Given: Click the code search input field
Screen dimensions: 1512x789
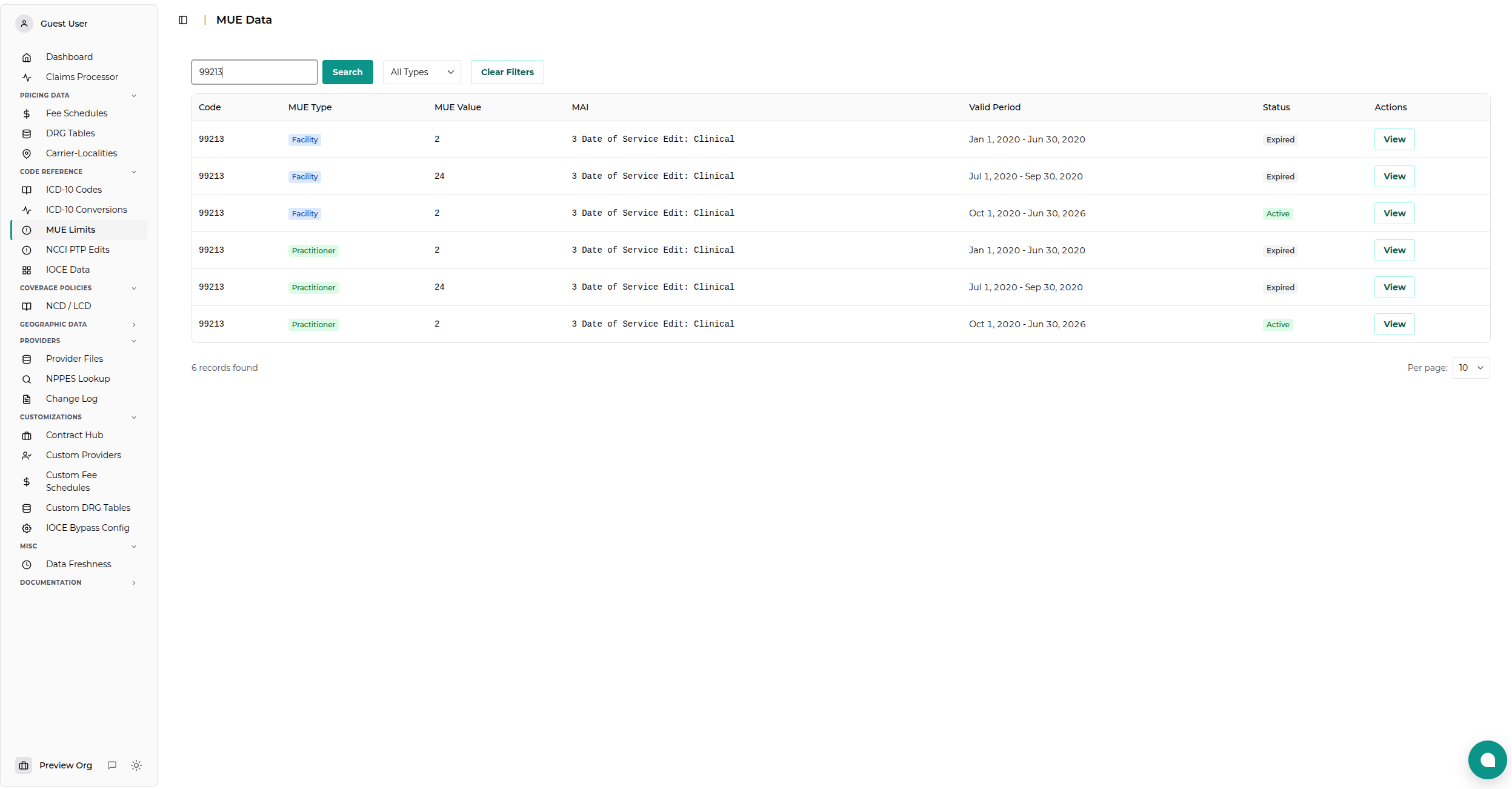Looking at the screenshot, I should pos(255,72).
